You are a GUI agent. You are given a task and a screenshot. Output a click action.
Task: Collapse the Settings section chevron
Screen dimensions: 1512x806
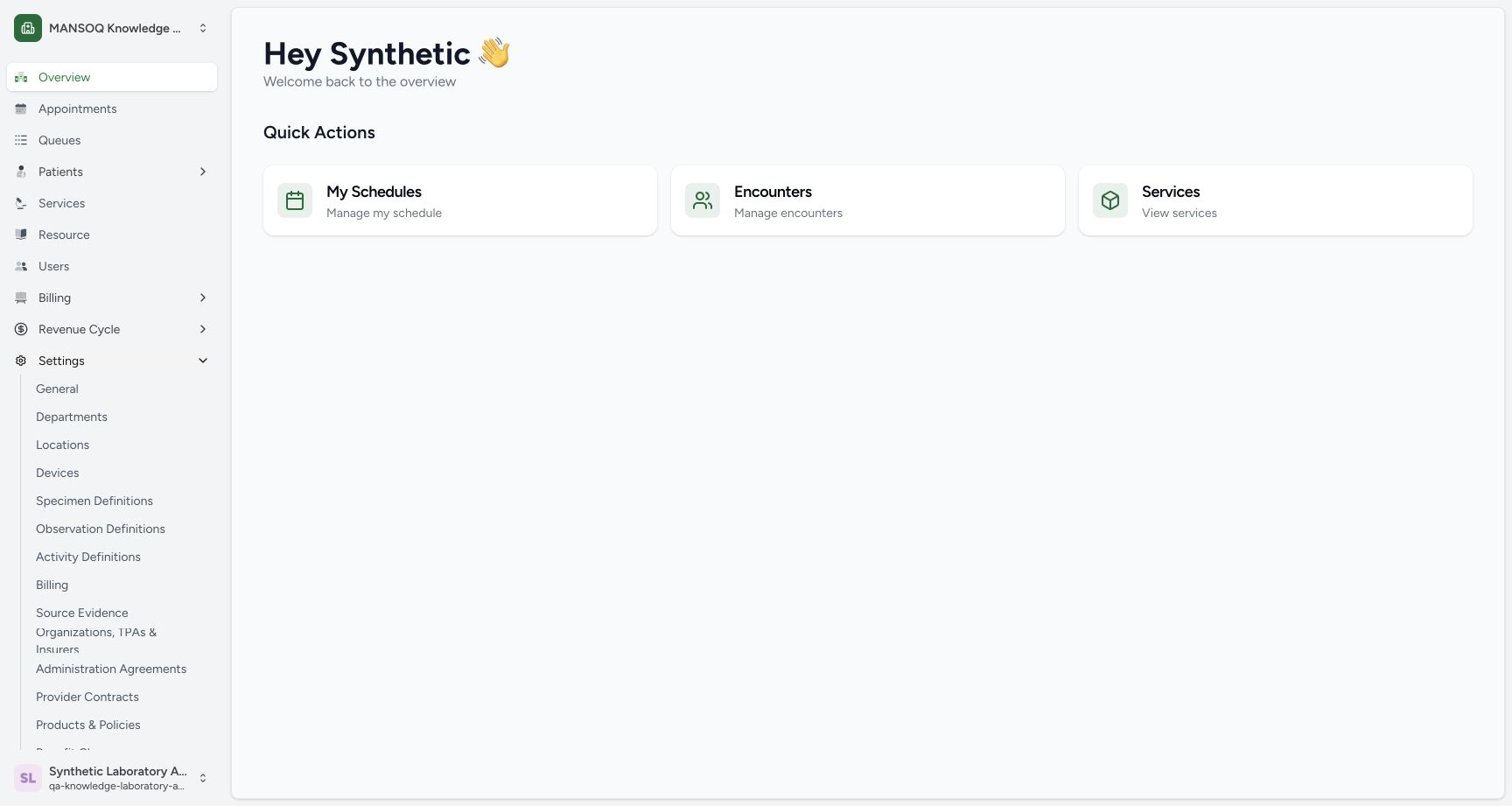coord(203,361)
